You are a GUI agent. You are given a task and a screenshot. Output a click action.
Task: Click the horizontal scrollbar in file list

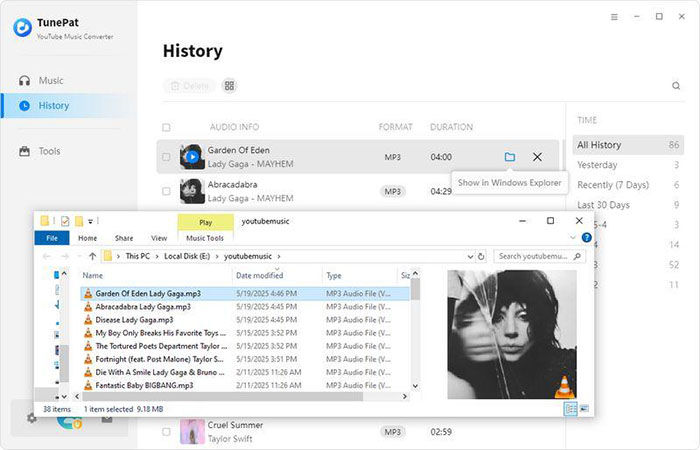click(223, 396)
